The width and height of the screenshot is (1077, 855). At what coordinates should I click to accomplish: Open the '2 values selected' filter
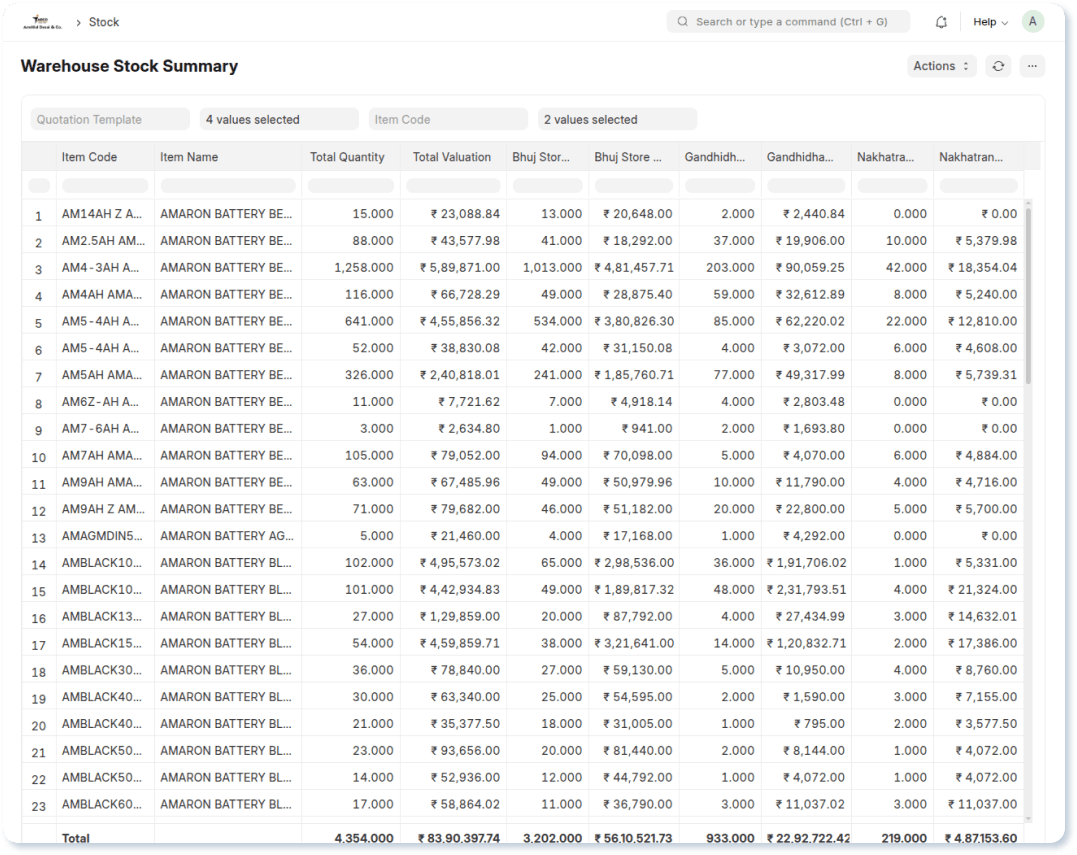pyautogui.click(x=617, y=119)
